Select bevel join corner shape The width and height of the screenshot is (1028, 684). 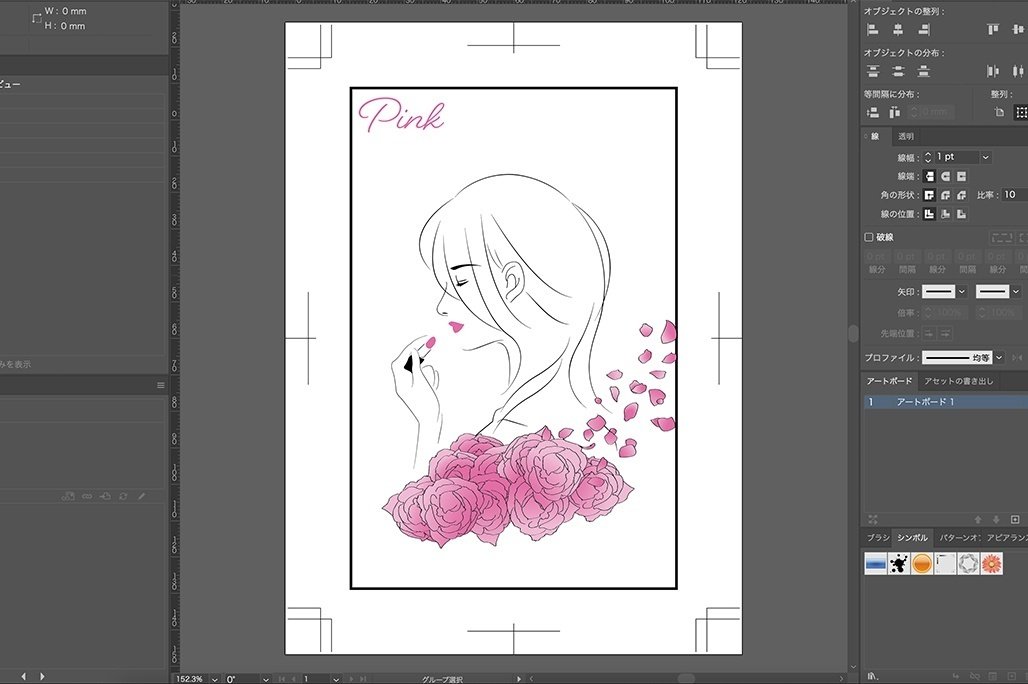961,195
